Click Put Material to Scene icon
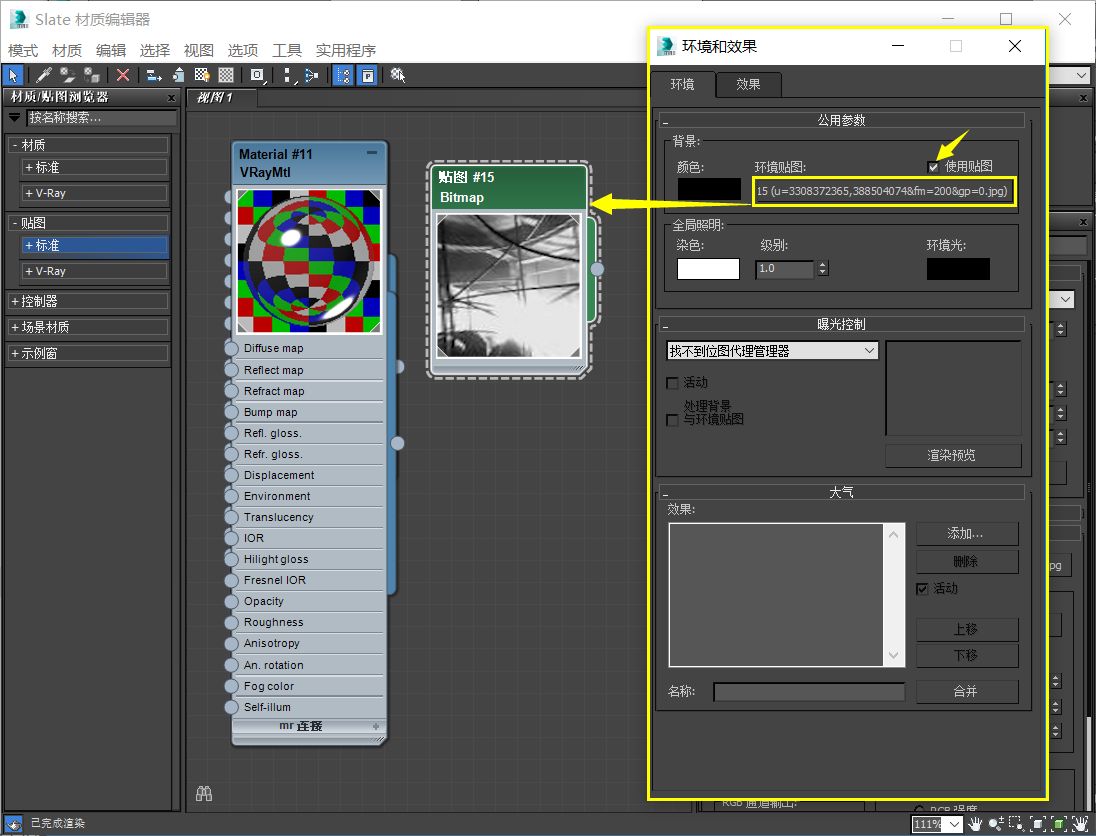This screenshot has width=1096, height=836. point(67,75)
